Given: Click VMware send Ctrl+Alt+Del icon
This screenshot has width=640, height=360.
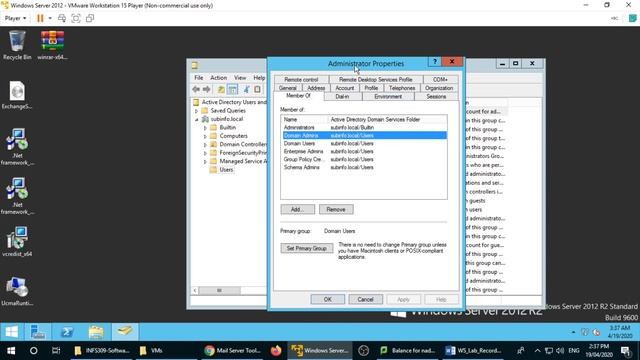Looking at the screenshot, I should click(x=62, y=18).
